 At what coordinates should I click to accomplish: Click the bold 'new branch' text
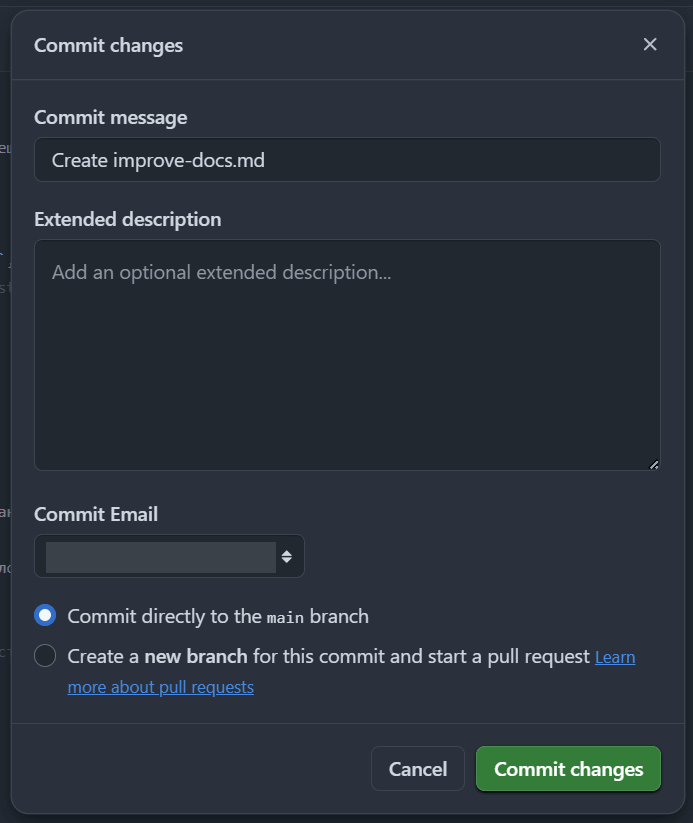pos(196,657)
